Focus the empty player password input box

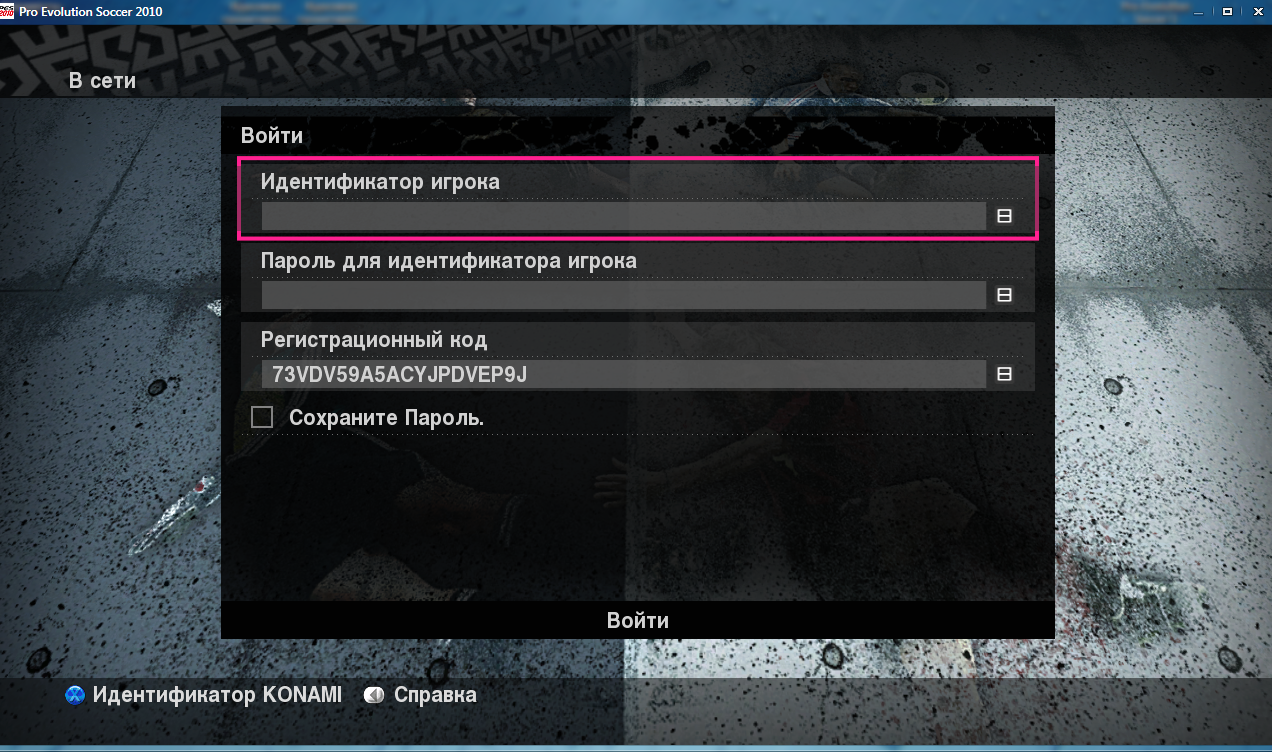624,295
